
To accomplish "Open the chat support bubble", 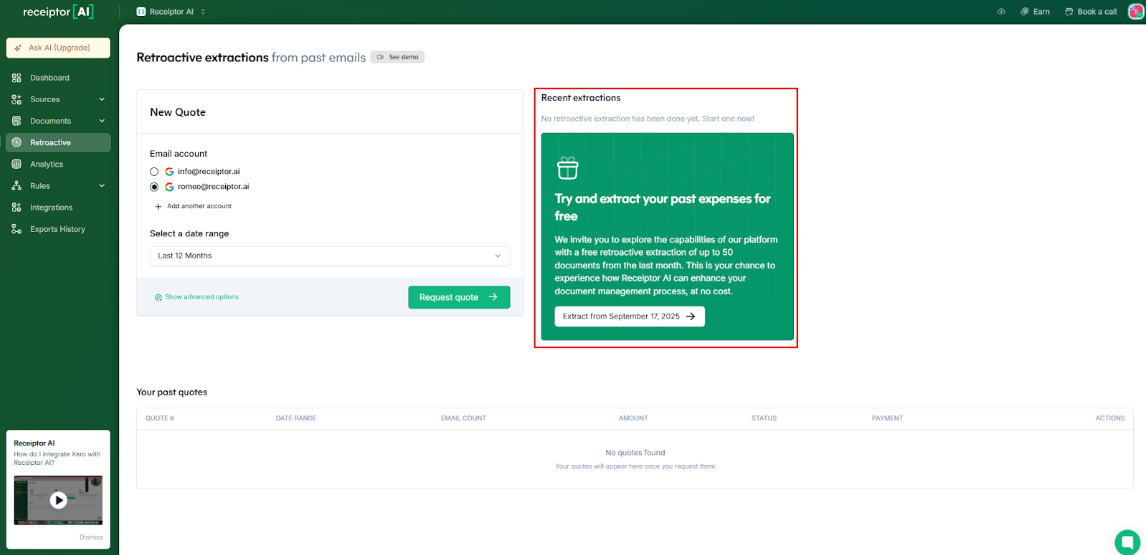I will tap(1127, 542).
